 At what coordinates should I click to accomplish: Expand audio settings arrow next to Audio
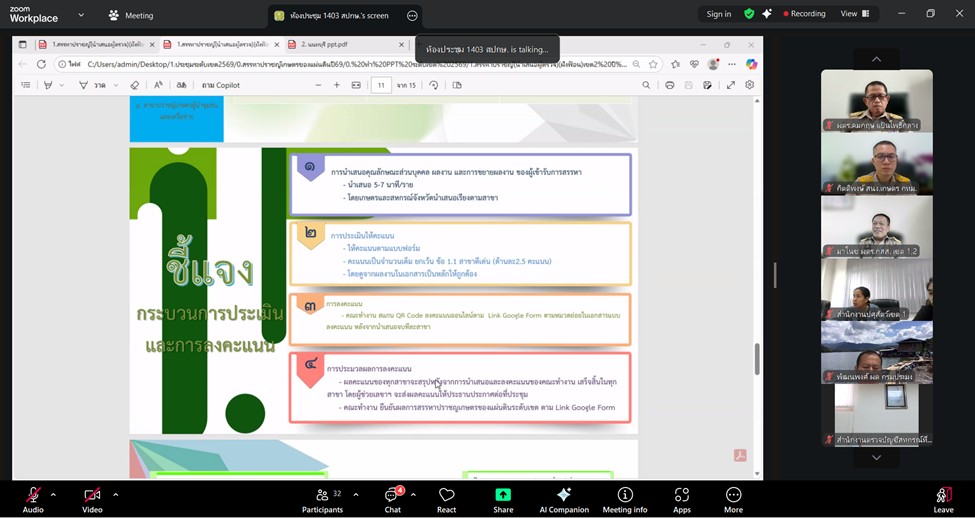point(53,494)
